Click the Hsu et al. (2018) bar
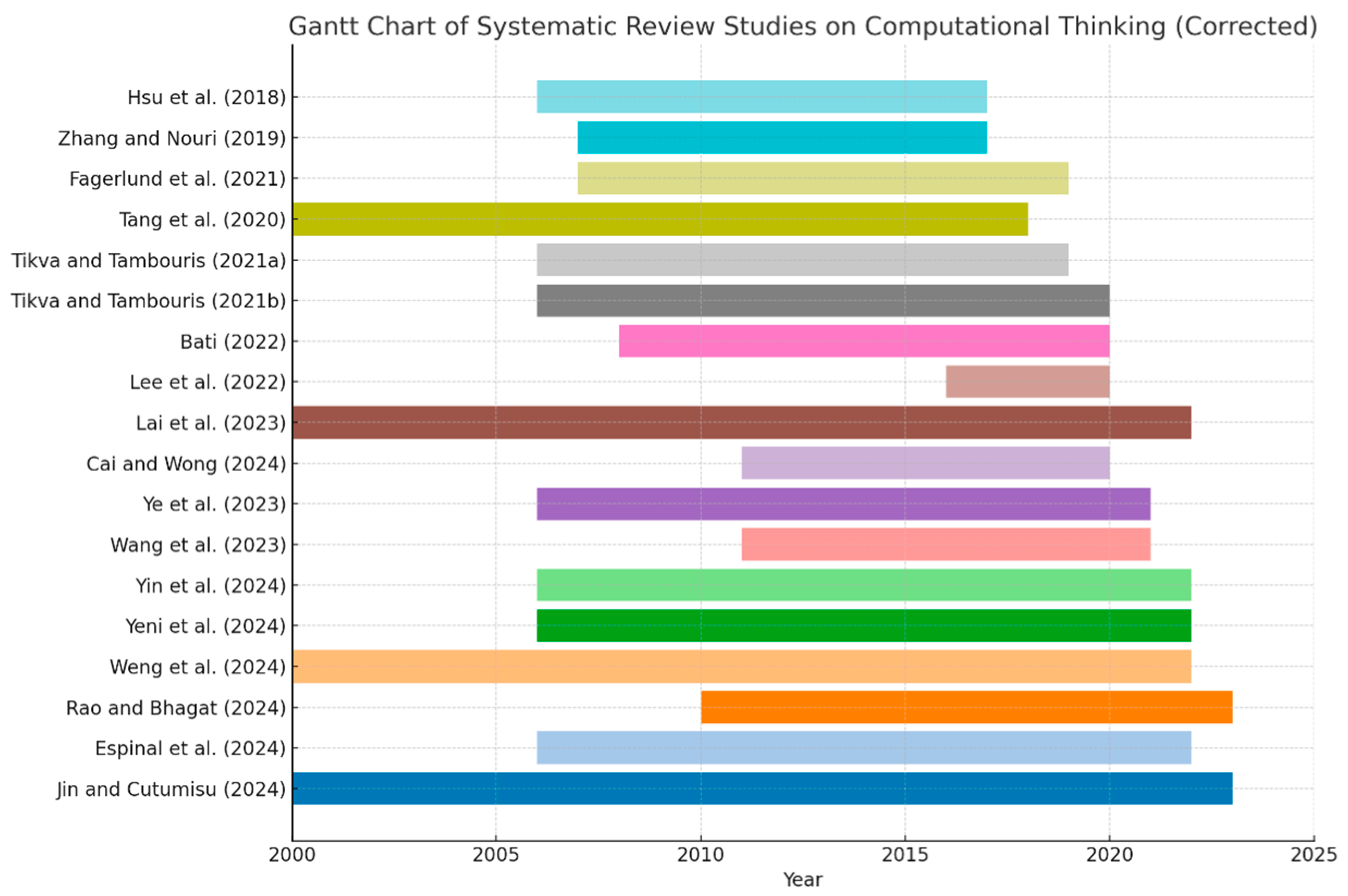The width and height of the screenshot is (1348, 896). [x=761, y=97]
